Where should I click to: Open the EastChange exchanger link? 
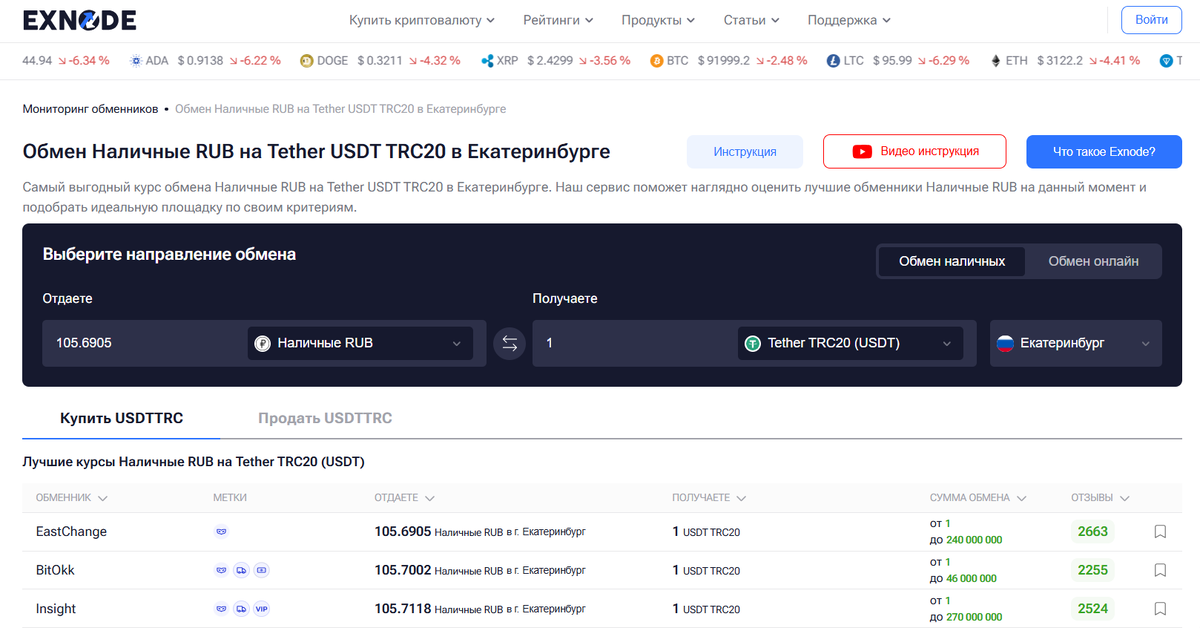(71, 532)
